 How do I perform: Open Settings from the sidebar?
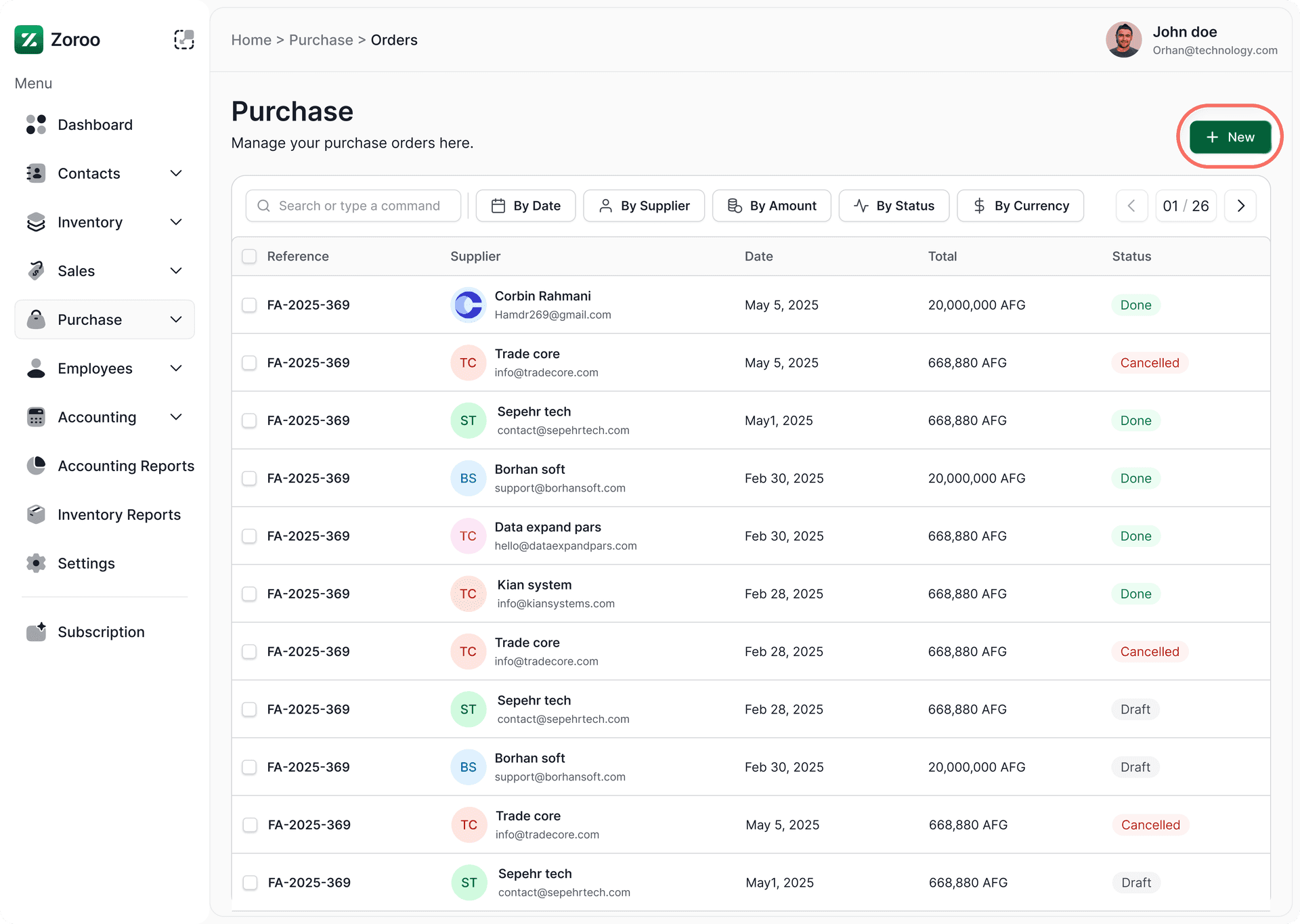click(x=35, y=563)
